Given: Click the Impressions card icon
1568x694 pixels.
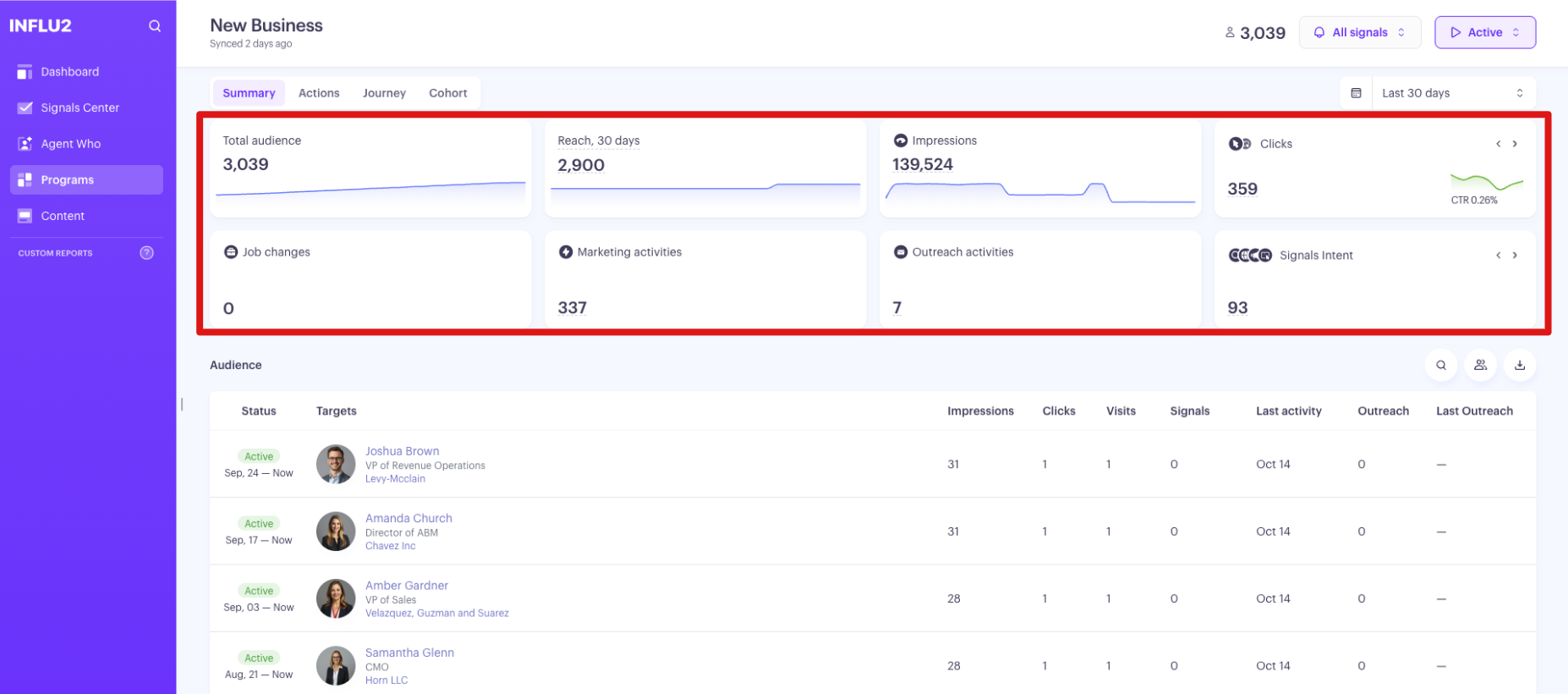Looking at the screenshot, I should tap(901, 140).
